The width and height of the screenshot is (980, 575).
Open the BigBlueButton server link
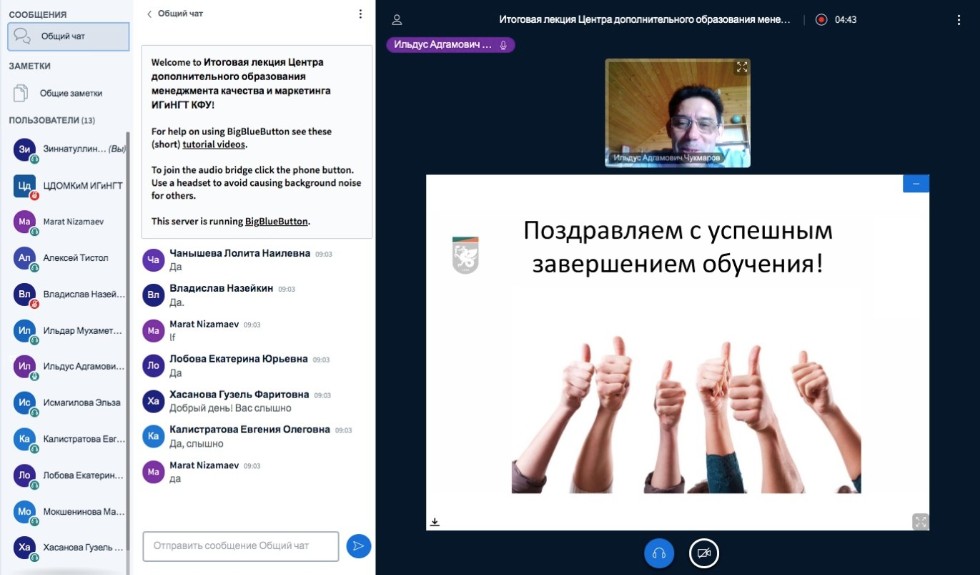click(277, 220)
